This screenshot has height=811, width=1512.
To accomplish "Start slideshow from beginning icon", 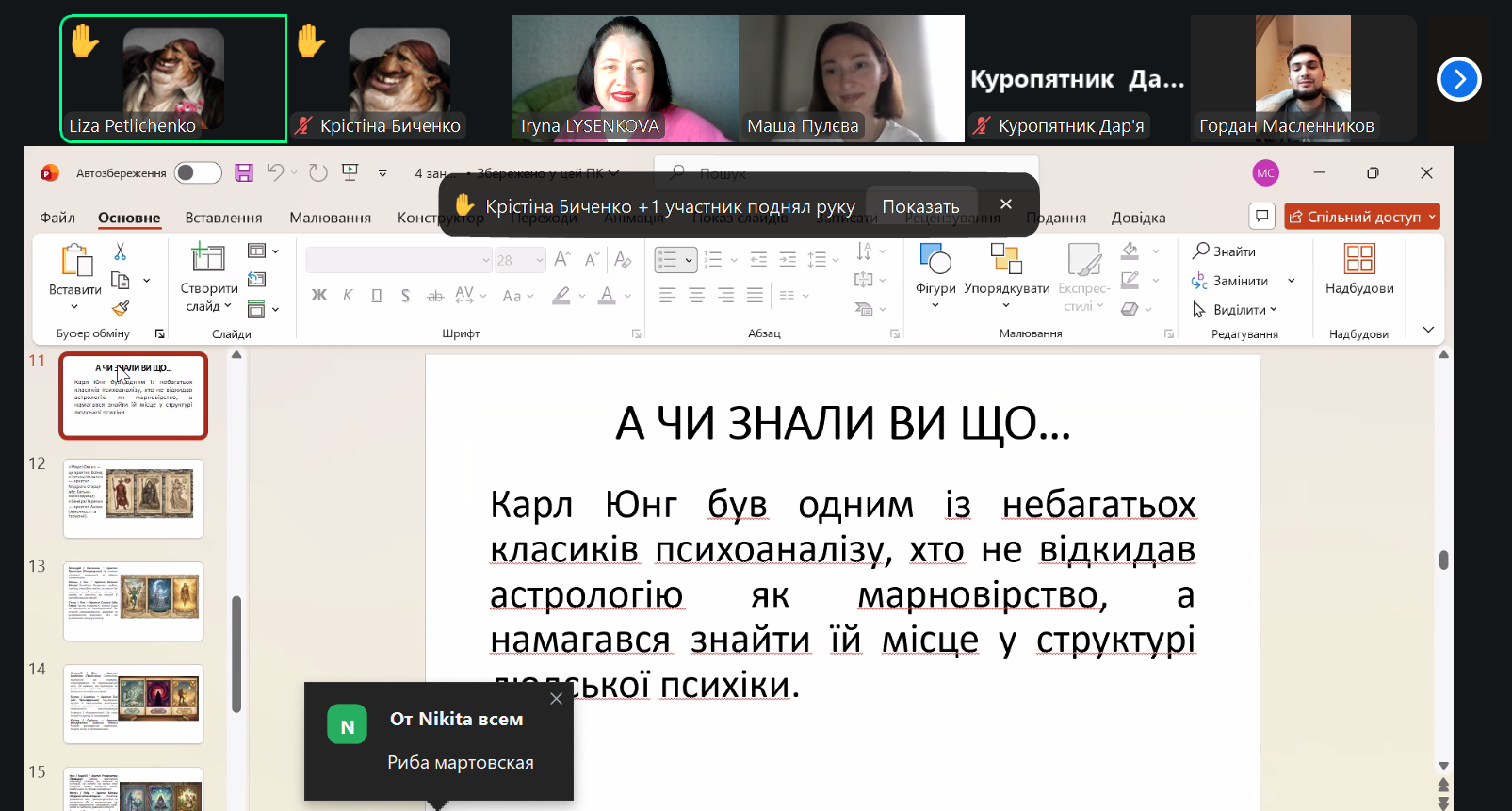I will tap(350, 172).
